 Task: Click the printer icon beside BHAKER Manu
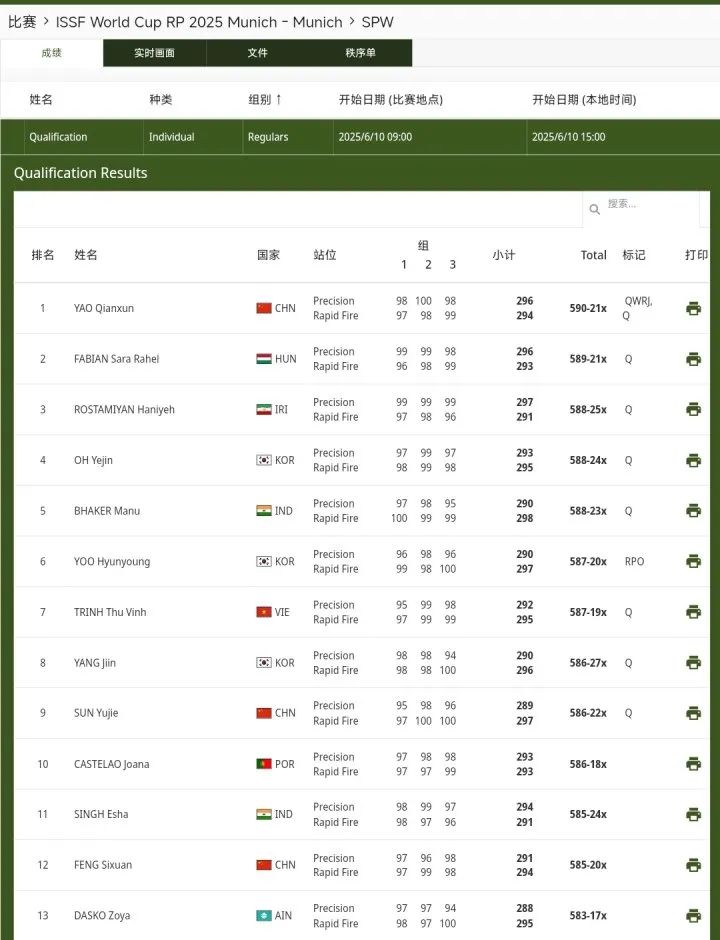[693, 511]
